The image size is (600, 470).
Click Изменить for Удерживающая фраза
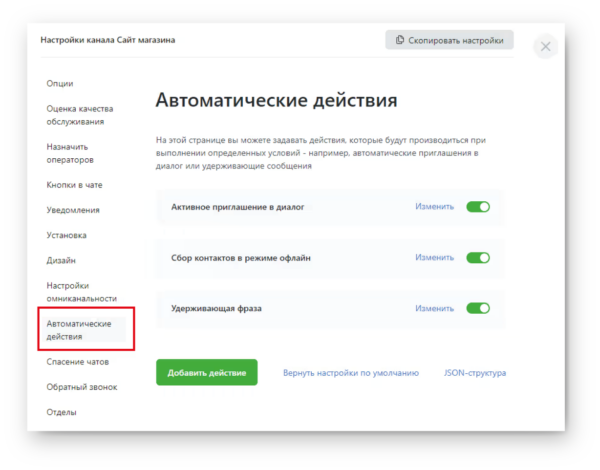pyautogui.click(x=435, y=308)
